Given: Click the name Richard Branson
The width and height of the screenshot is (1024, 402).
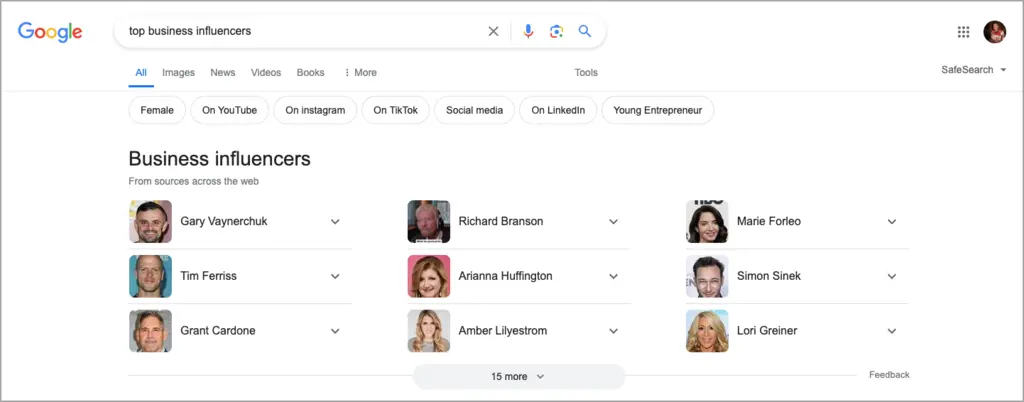Looking at the screenshot, I should tap(501, 222).
